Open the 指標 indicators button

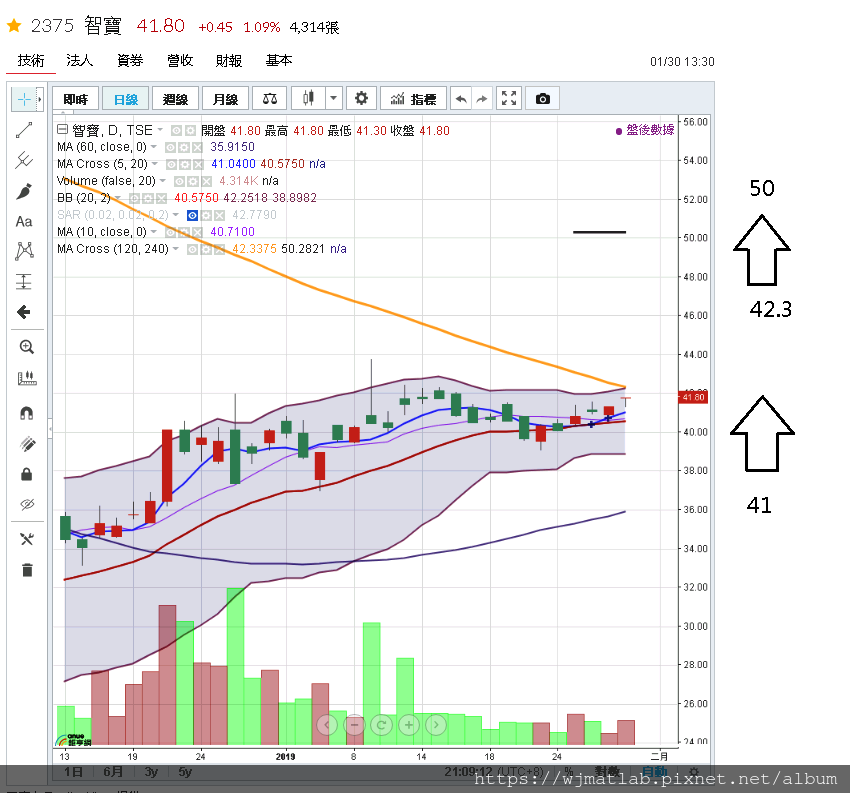click(x=413, y=99)
